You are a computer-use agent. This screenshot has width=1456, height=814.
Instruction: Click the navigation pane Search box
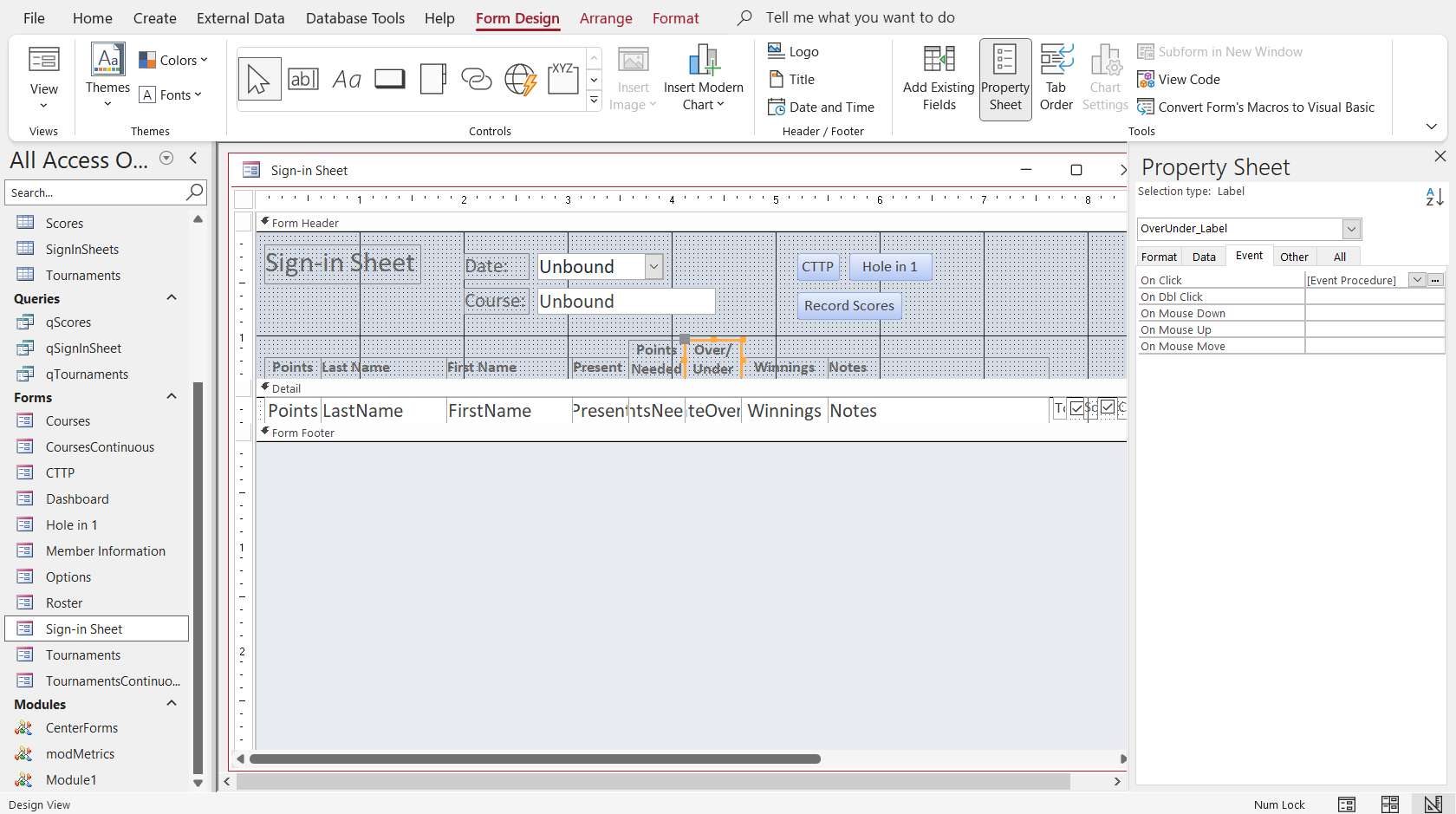pos(95,192)
